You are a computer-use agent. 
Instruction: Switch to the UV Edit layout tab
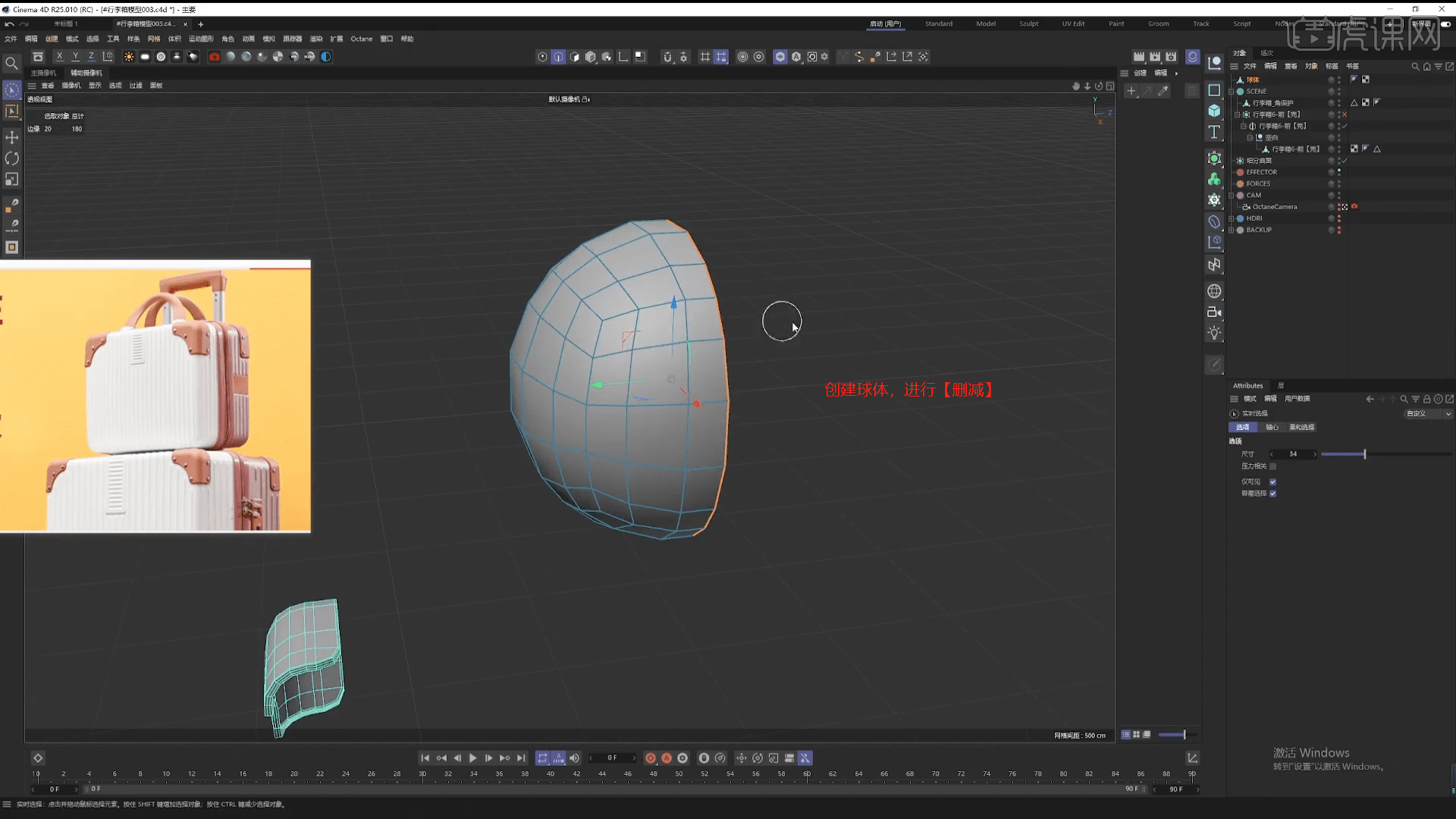coord(1073,24)
